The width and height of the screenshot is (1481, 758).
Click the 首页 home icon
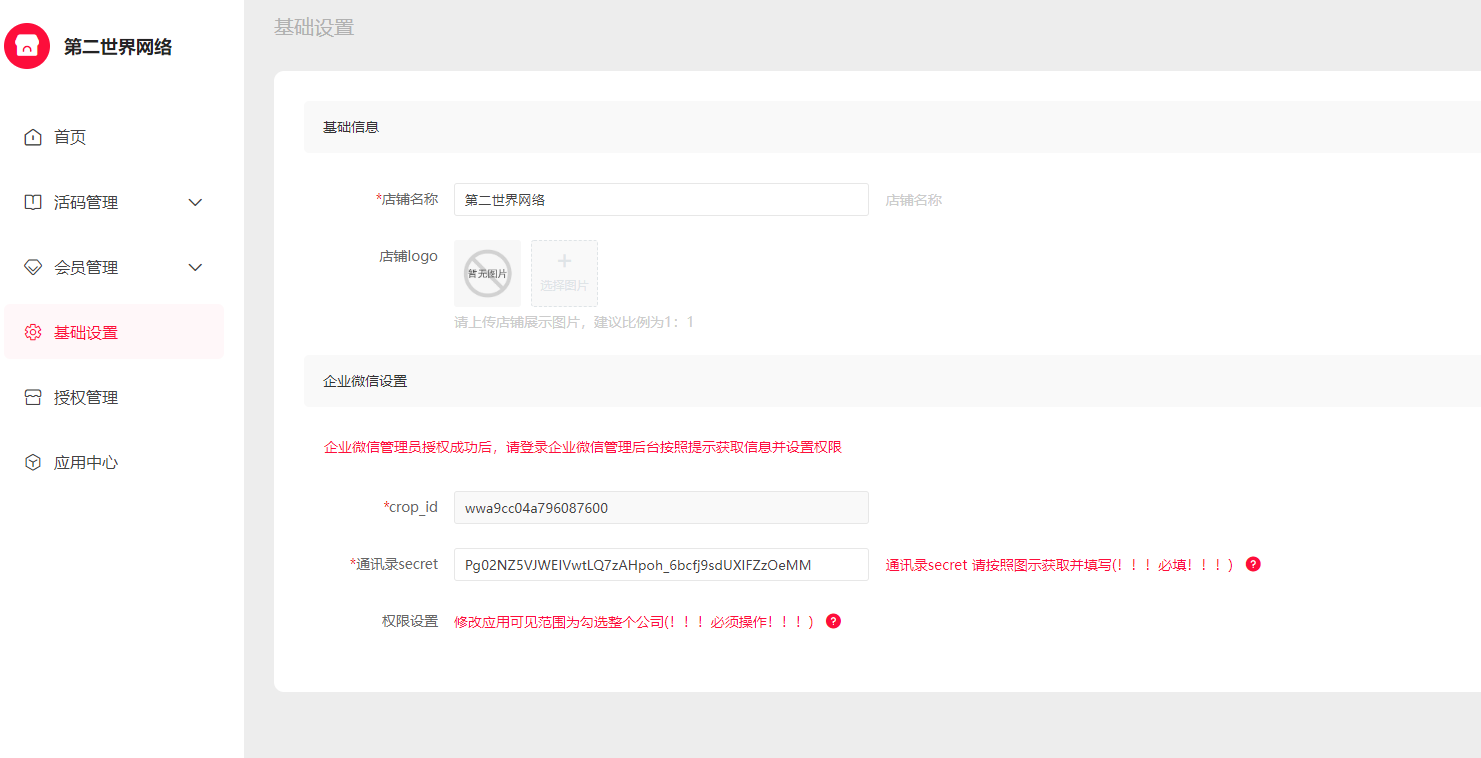33,137
